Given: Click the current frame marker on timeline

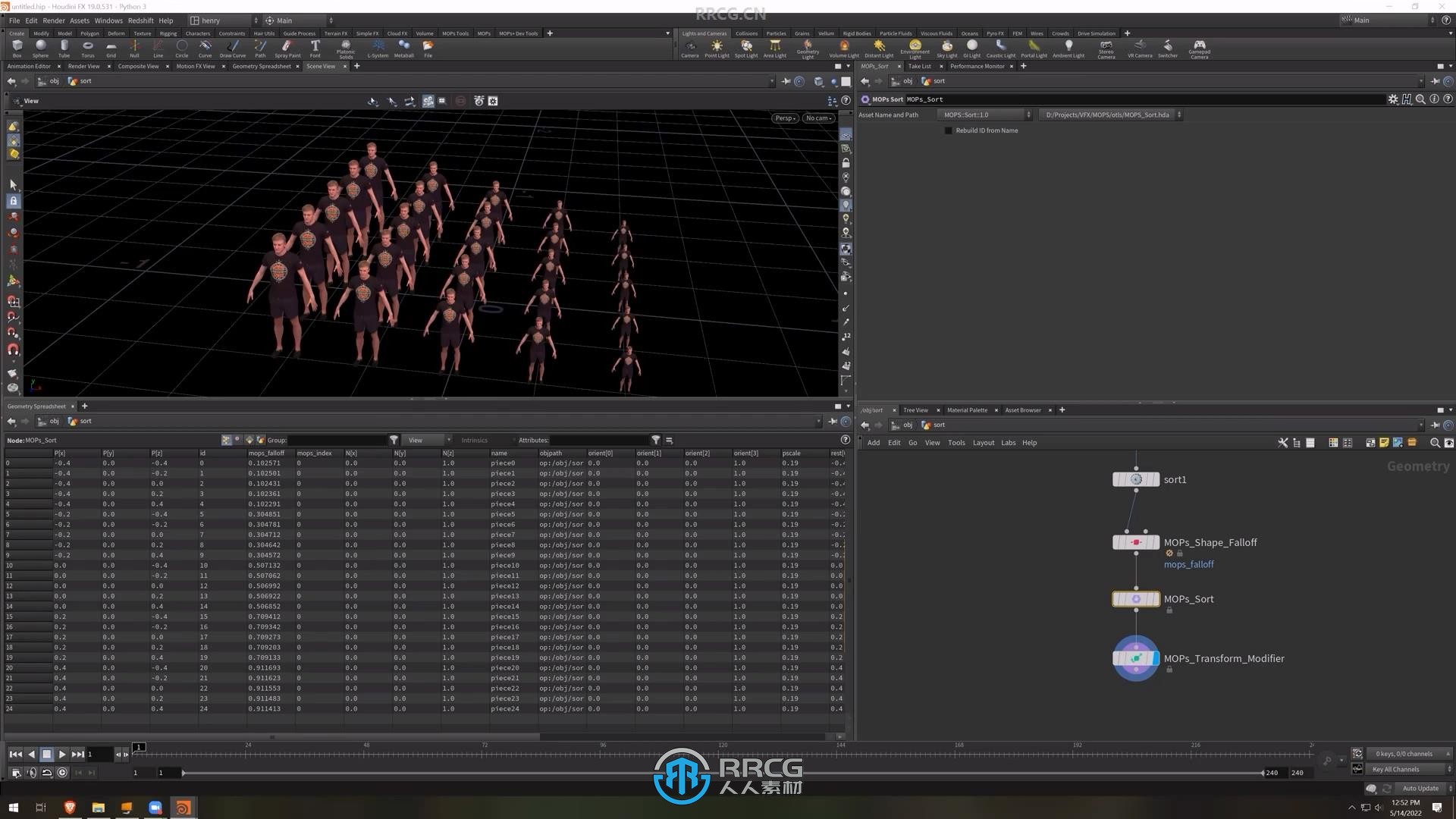Looking at the screenshot, I should coord(139,747).
